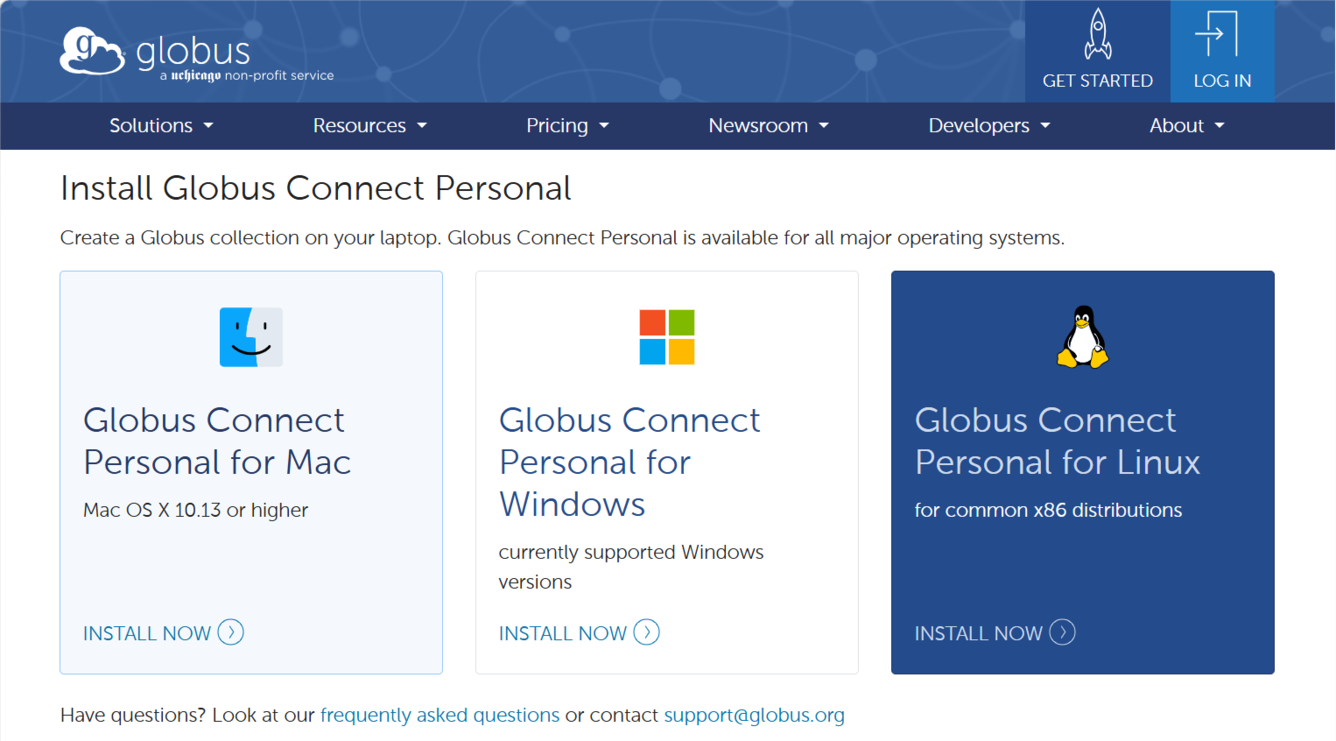Open the Resources menu
The width and height of the screenshot is (1336, 741).
click(370, 126)
